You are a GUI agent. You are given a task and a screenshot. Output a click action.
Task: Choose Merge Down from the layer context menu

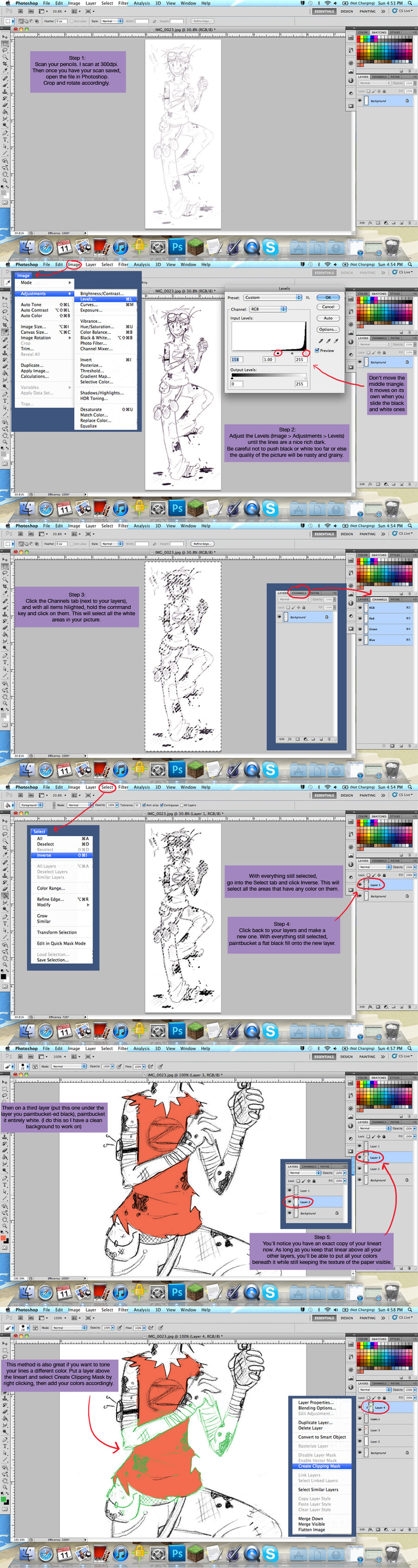point(322,1519)
